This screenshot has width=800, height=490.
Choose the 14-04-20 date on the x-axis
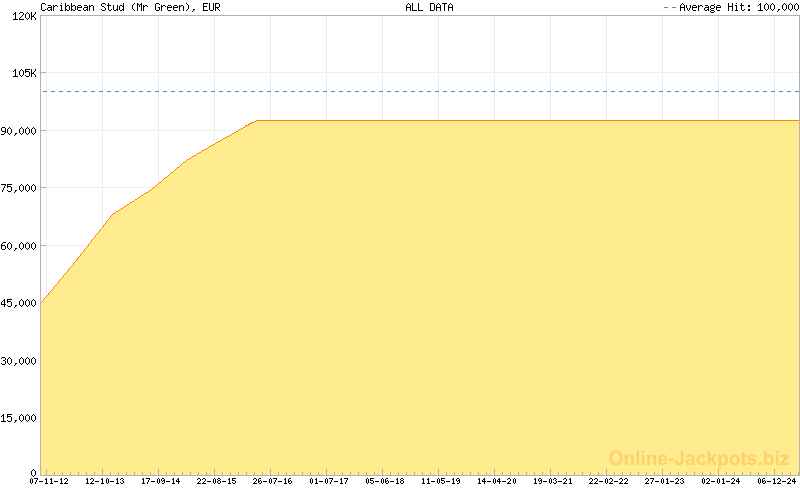pyautogui.click(x=497, y=481)
